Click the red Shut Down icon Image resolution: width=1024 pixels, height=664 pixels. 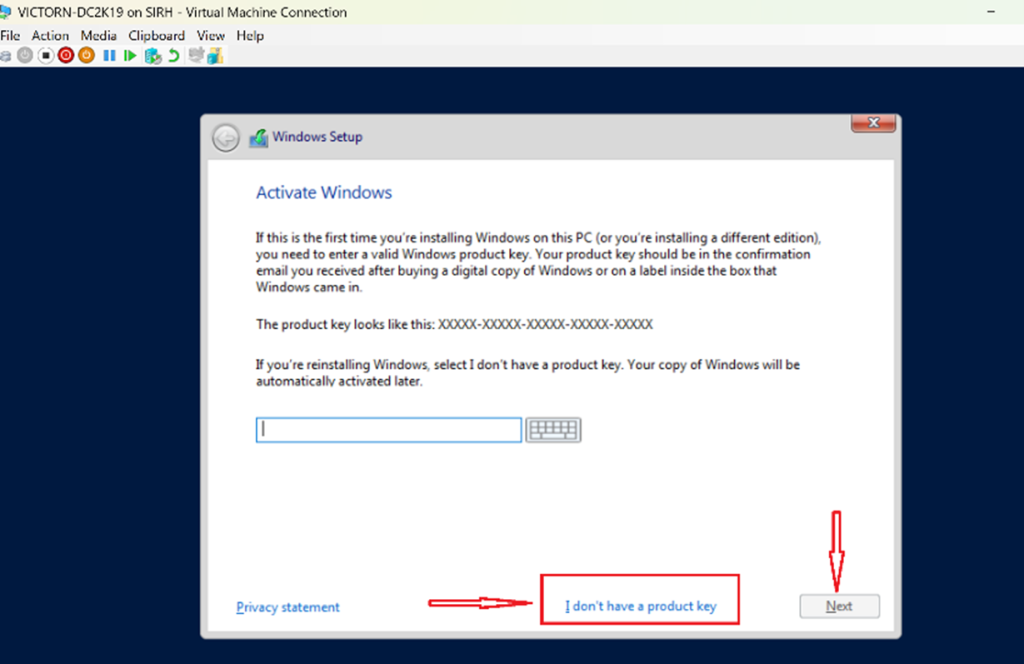click(66, 55)
